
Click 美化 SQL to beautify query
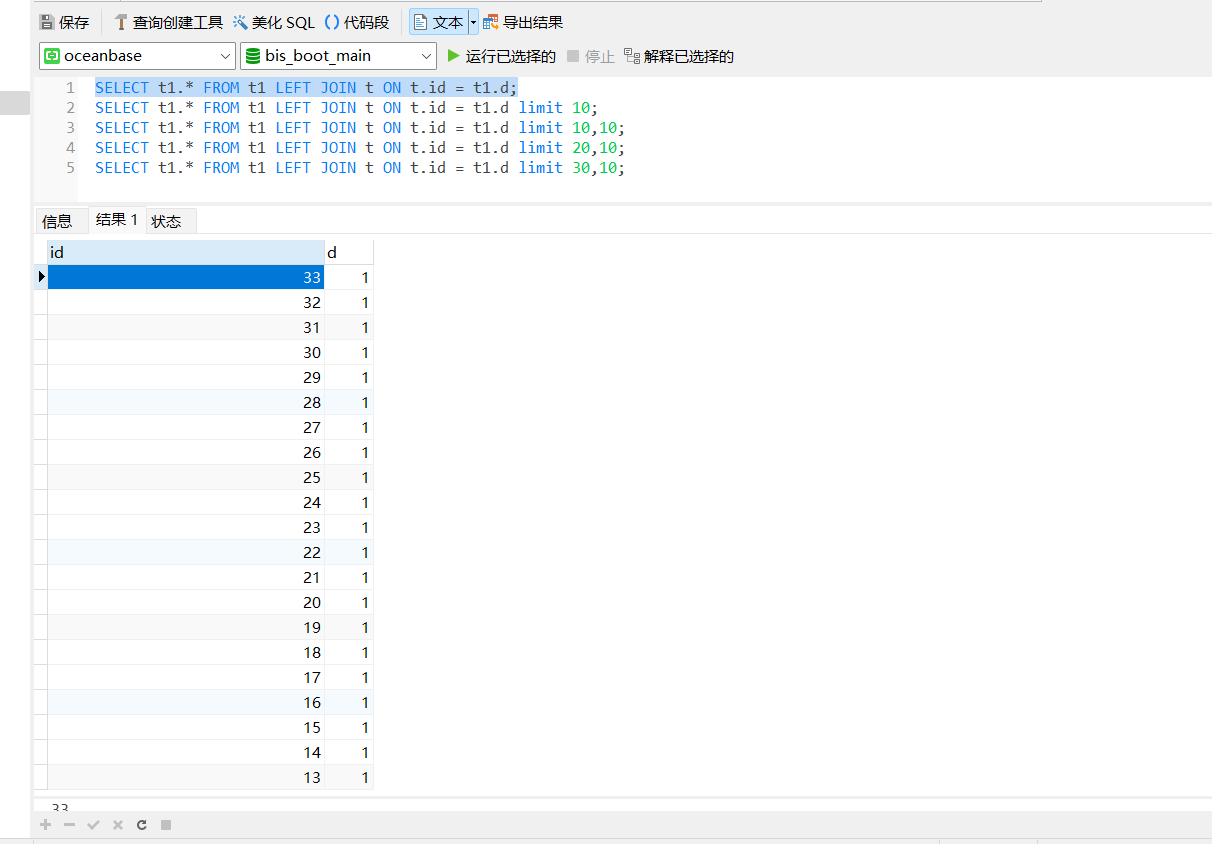point(274,22)
